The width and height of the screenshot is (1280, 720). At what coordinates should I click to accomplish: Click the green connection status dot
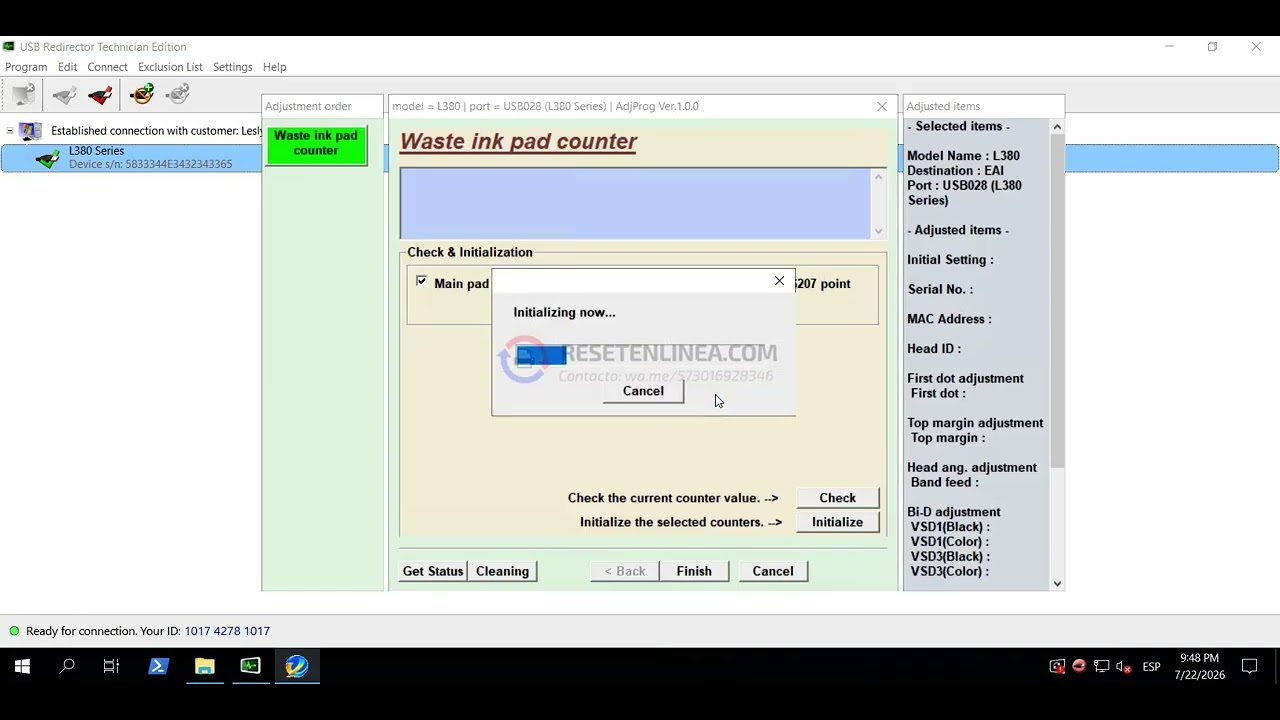pos(14,631)
